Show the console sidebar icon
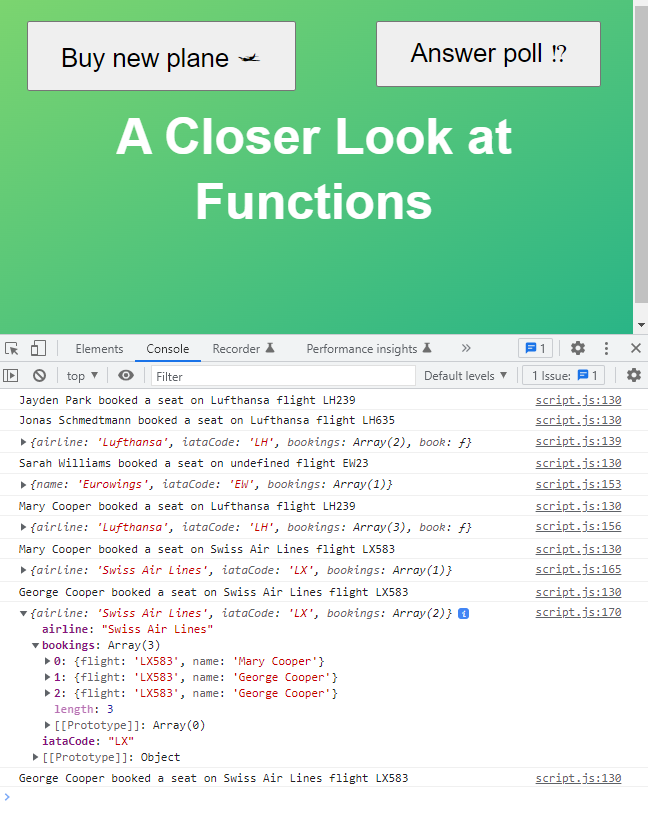The width and height of the screenshot is (648, 820). tap(10, 375)
